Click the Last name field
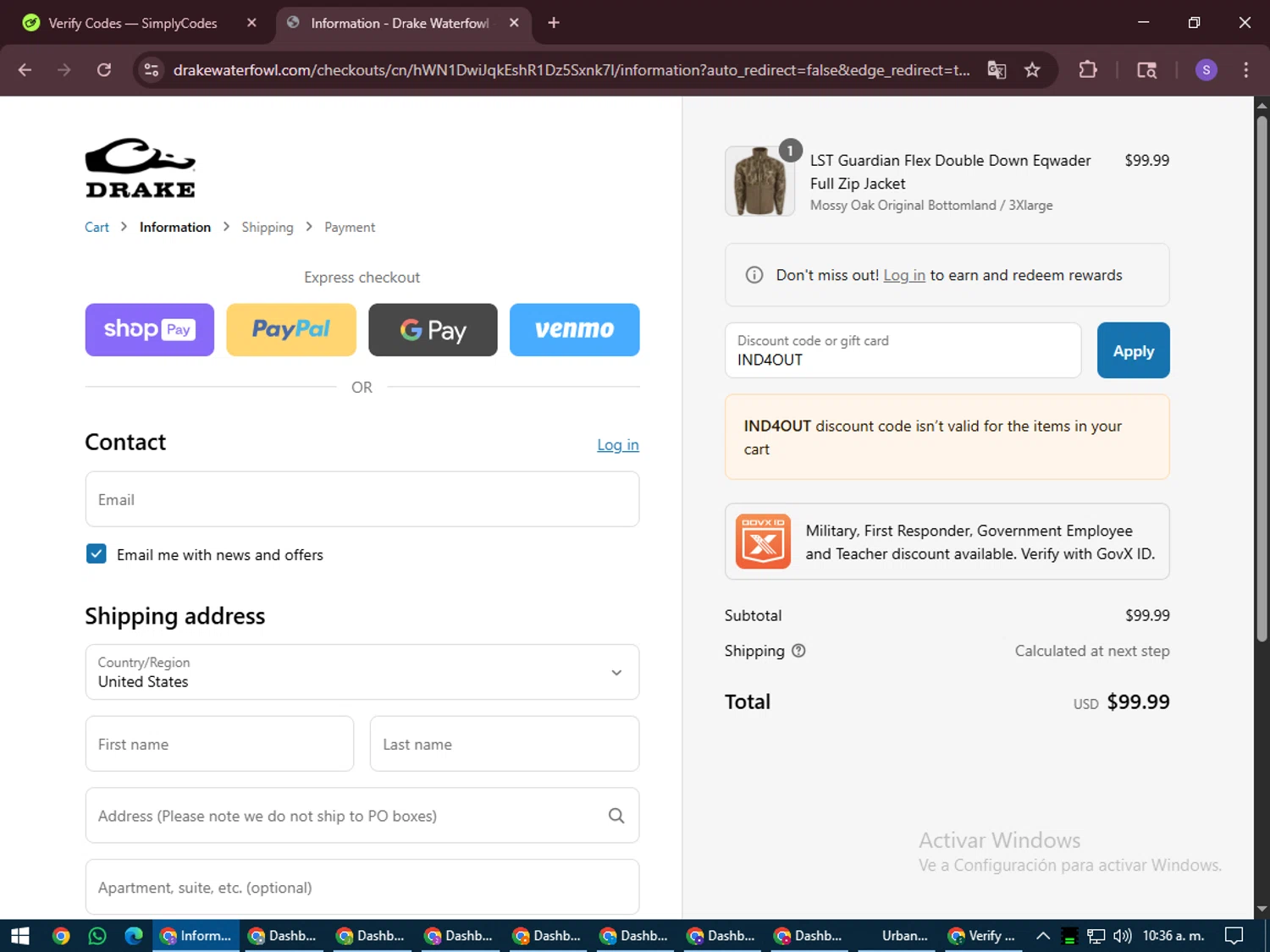The image size is (1270, 952). click(x=505, y=744)
